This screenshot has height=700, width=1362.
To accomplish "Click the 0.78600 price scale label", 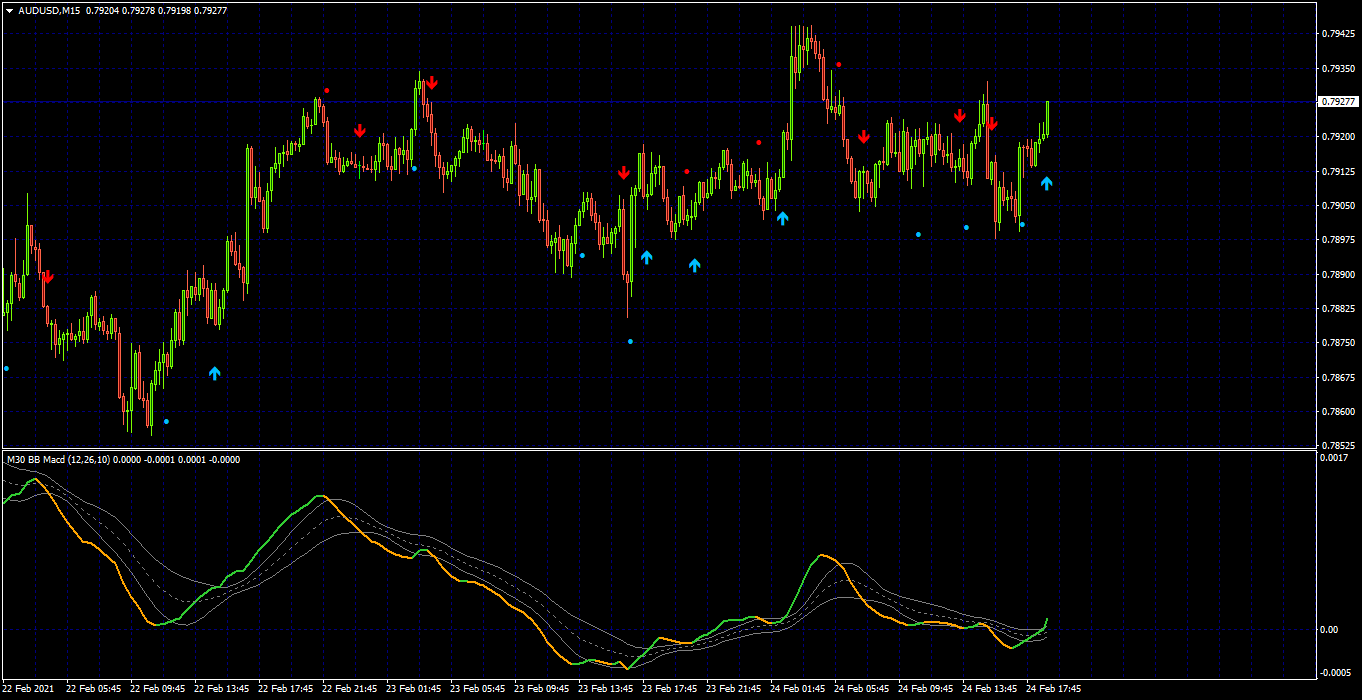I will click(x=1339, y=411).
